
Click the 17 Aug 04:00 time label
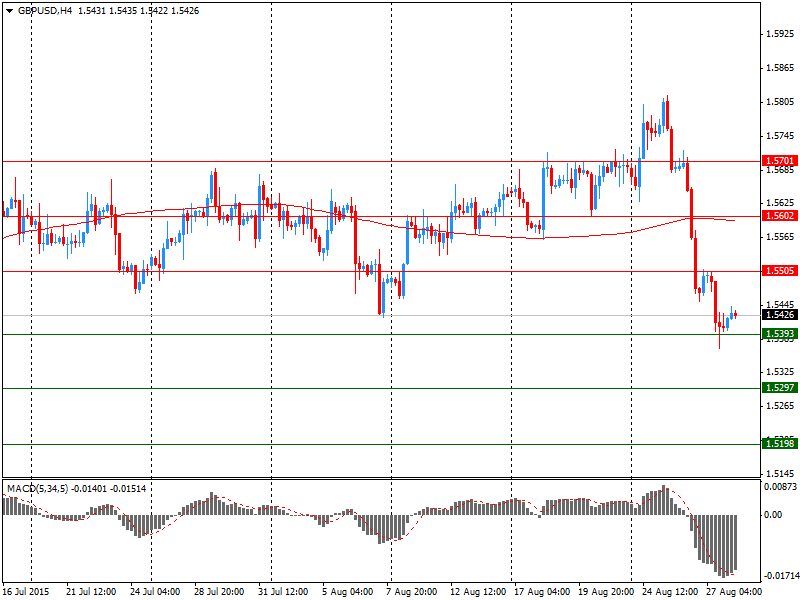[542, 592]
